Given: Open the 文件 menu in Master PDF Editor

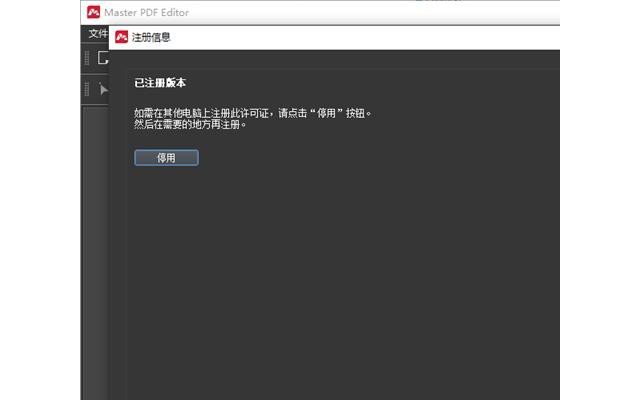Looking at the screenshot, I should [x=98, y=33].
